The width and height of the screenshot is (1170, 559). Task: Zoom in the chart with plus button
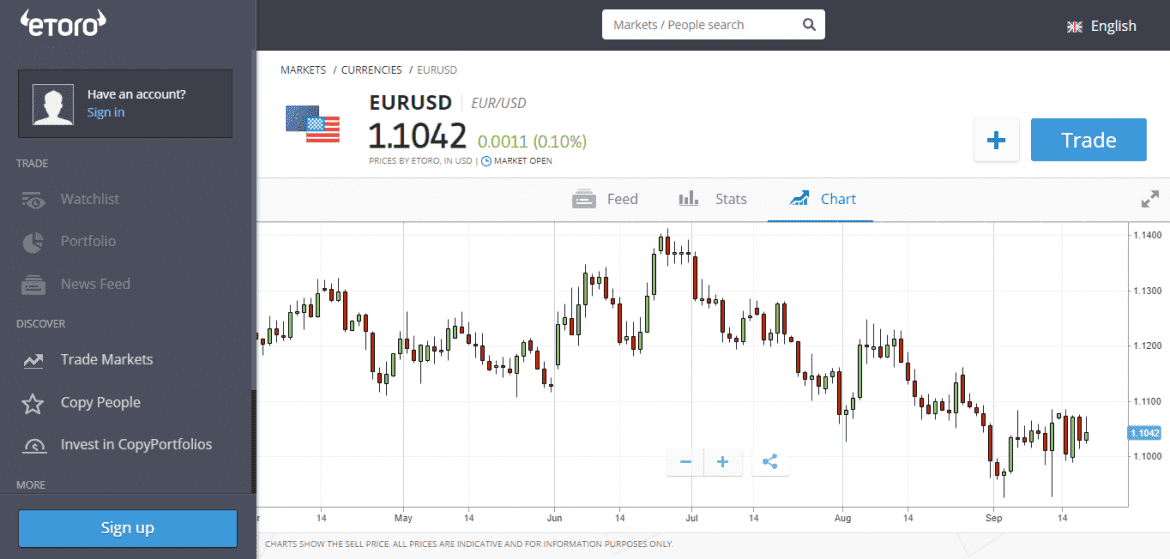click(722, 462)
